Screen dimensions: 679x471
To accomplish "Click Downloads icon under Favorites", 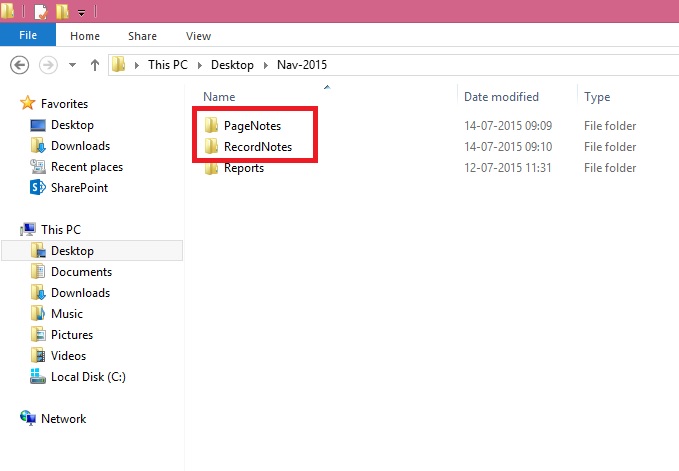I will 38,145.
